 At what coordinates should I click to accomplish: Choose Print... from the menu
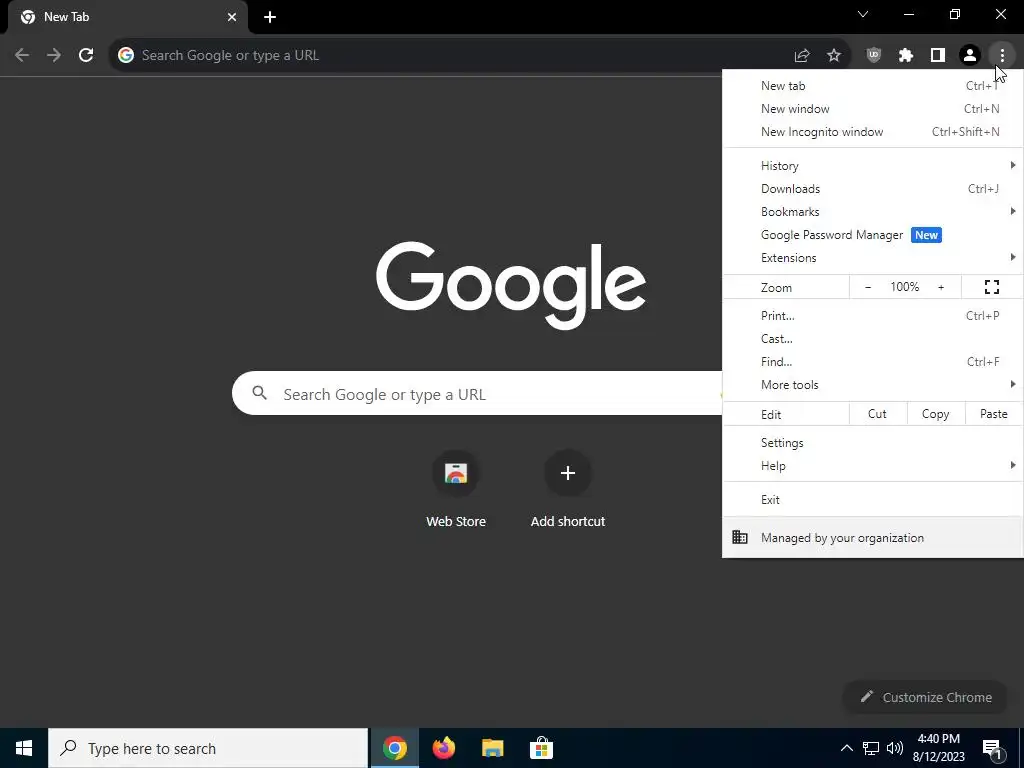[872, 315]
